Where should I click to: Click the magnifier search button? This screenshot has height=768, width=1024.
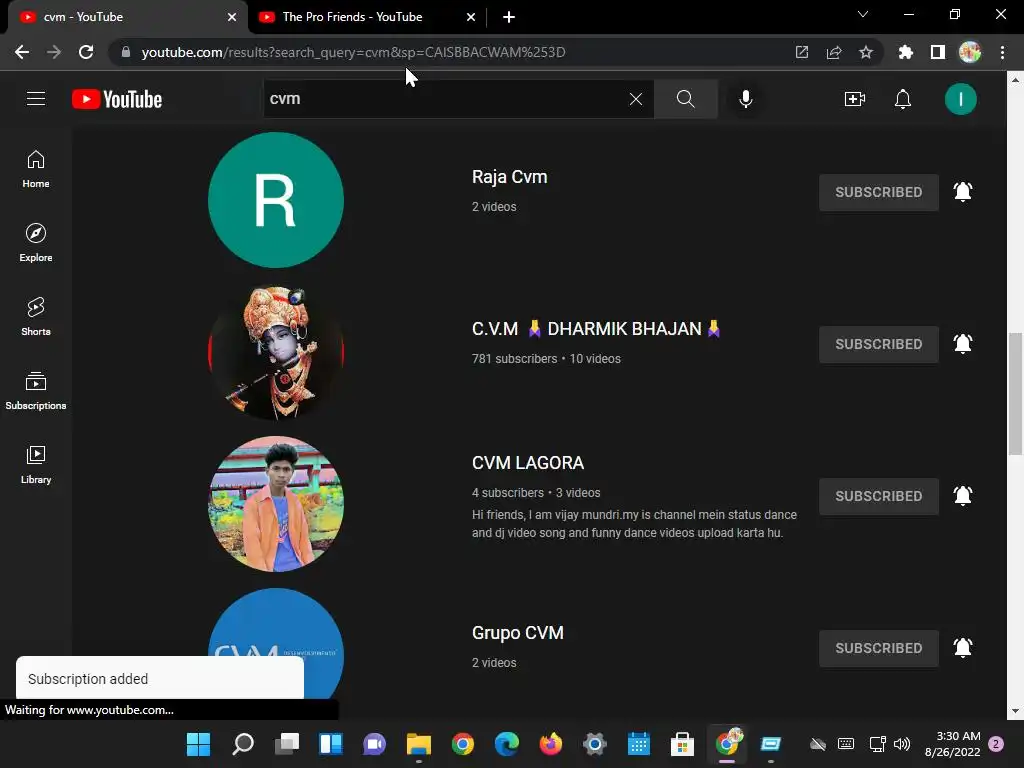[x=686, y=99]
